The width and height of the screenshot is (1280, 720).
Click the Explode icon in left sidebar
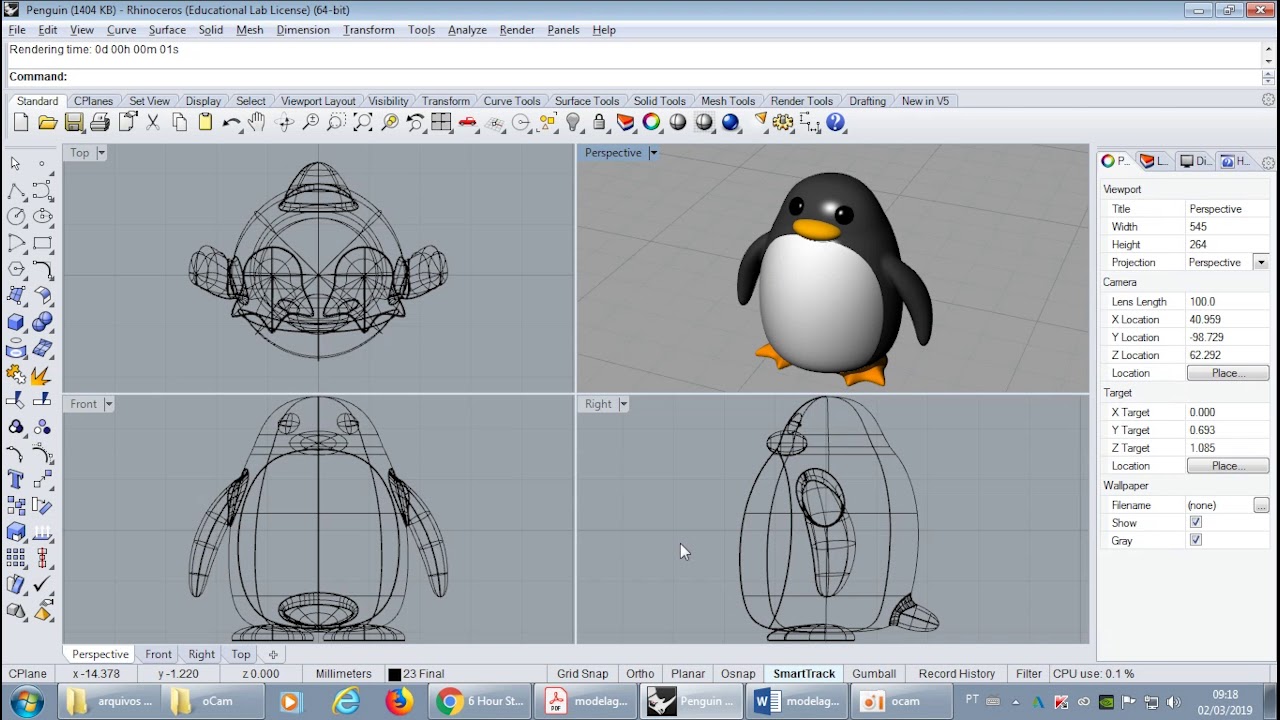pos(42,375)
